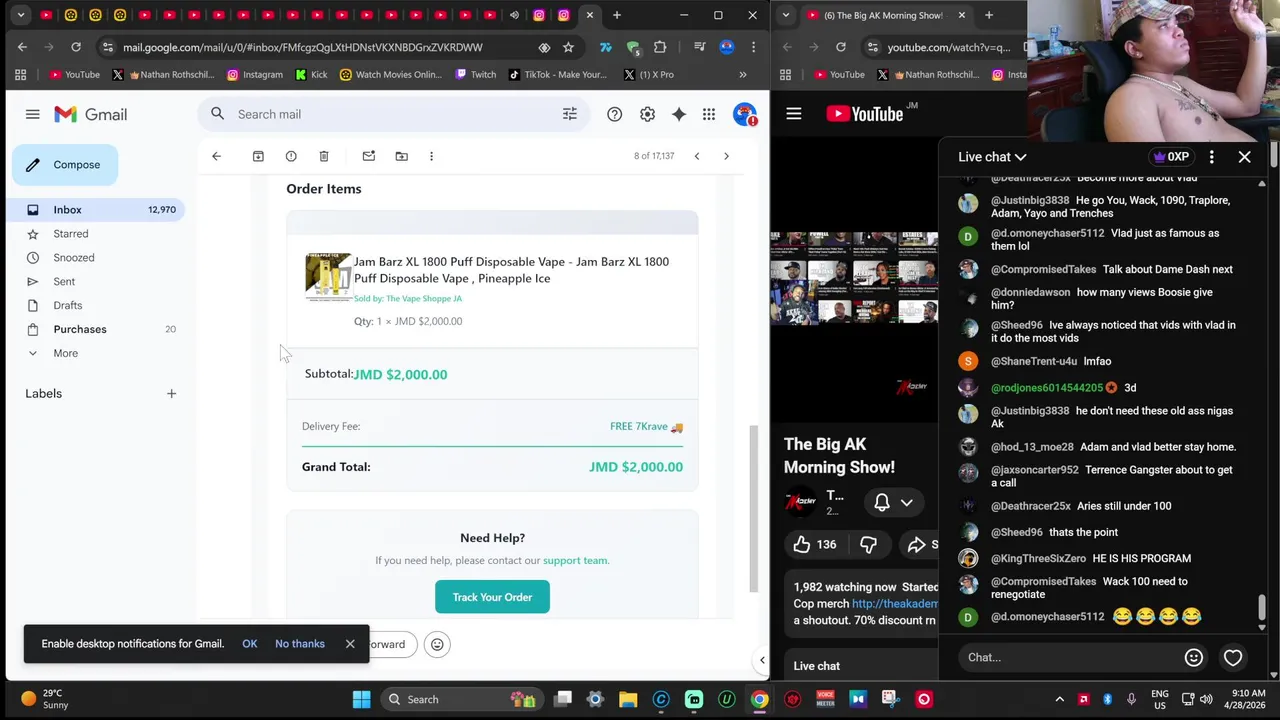Open the Inbox folder
The height and width of the screenshot is (720, 1280).
click(98, 210)
